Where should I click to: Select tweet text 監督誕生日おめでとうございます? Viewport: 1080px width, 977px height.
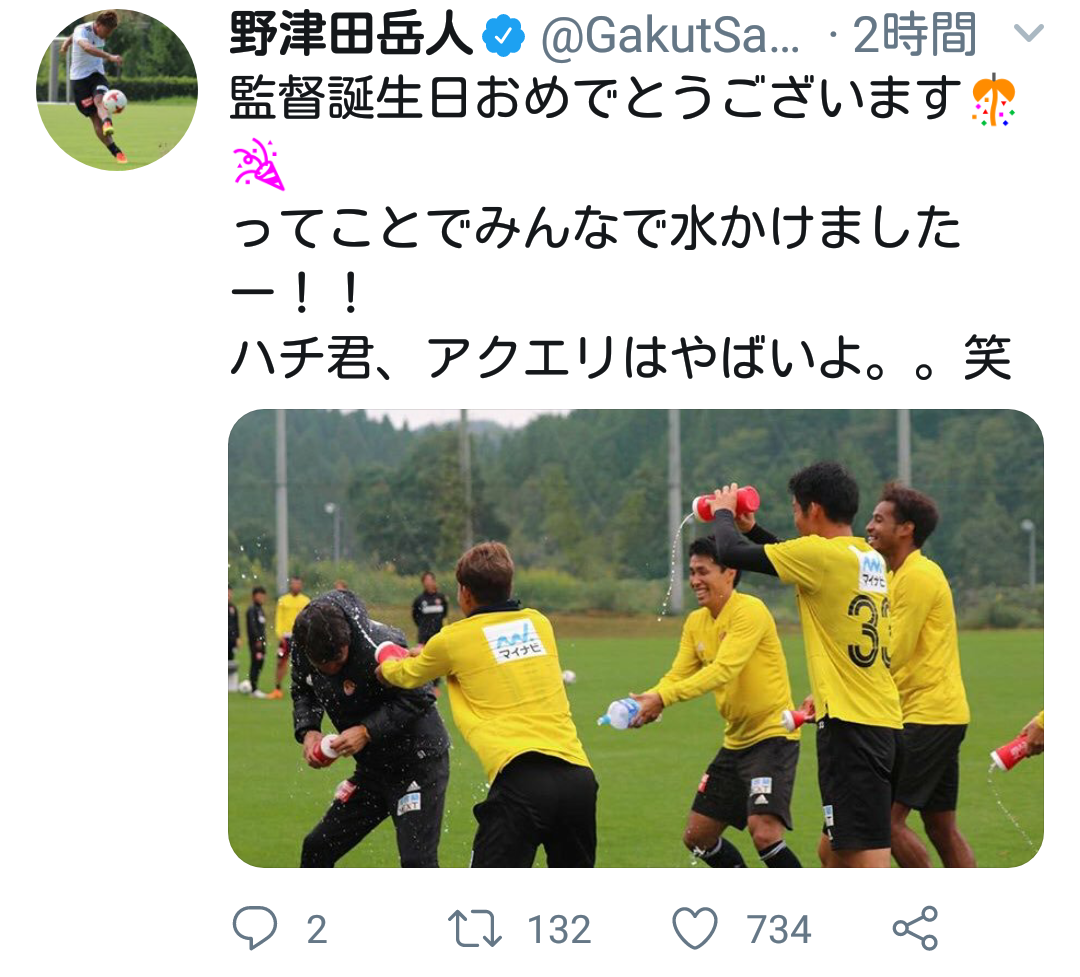point(596,97)
